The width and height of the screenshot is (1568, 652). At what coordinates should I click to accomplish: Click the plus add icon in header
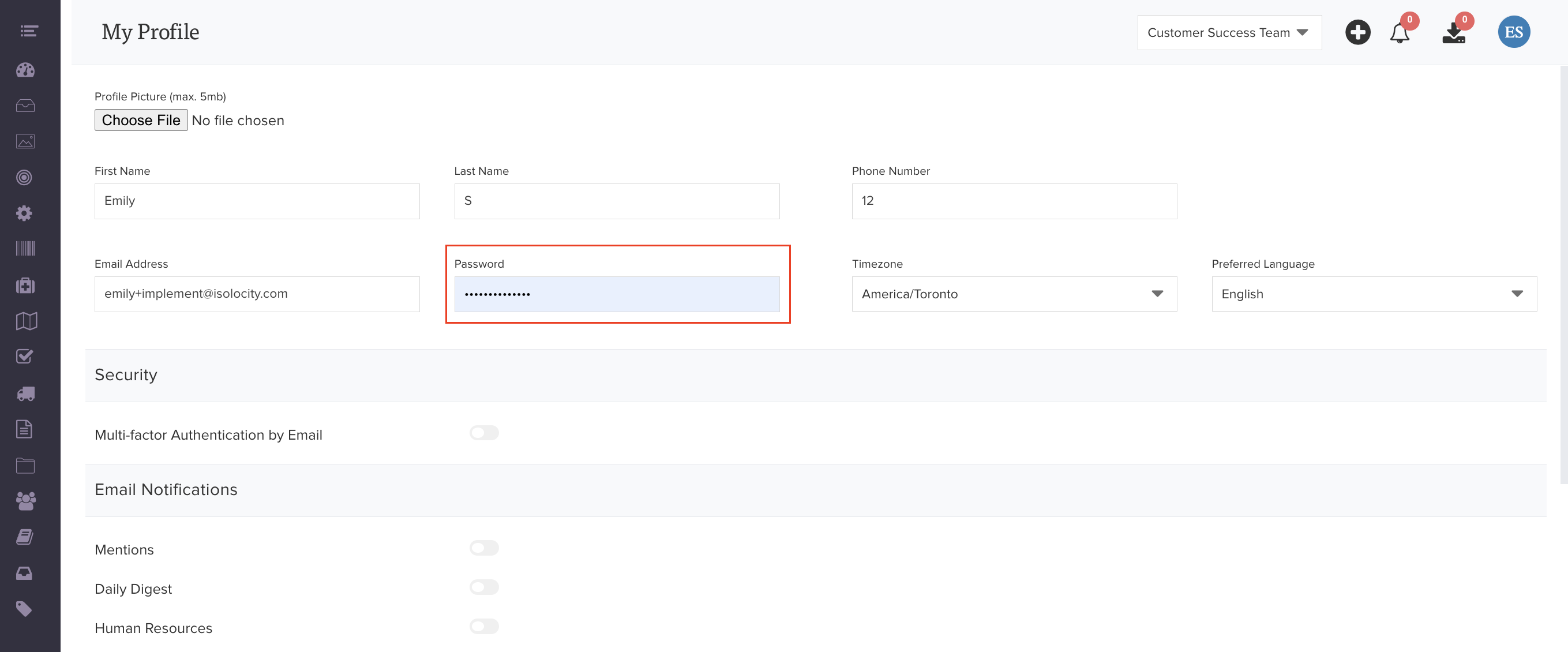[1357, 32]
